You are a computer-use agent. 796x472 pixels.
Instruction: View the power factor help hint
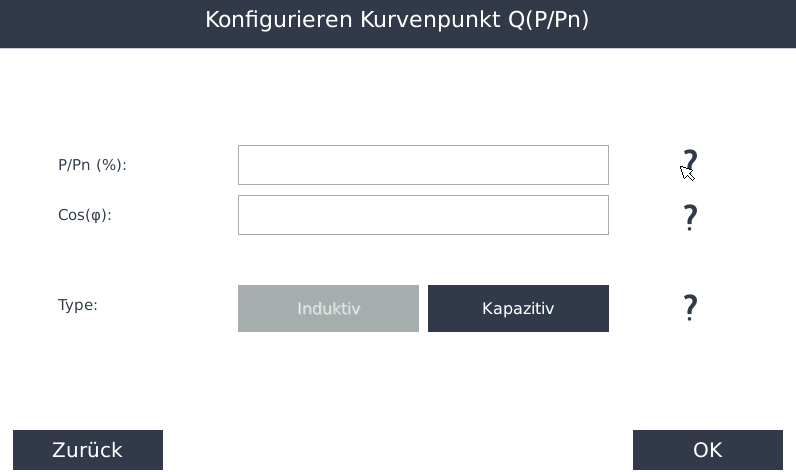[x=689, y=217]
